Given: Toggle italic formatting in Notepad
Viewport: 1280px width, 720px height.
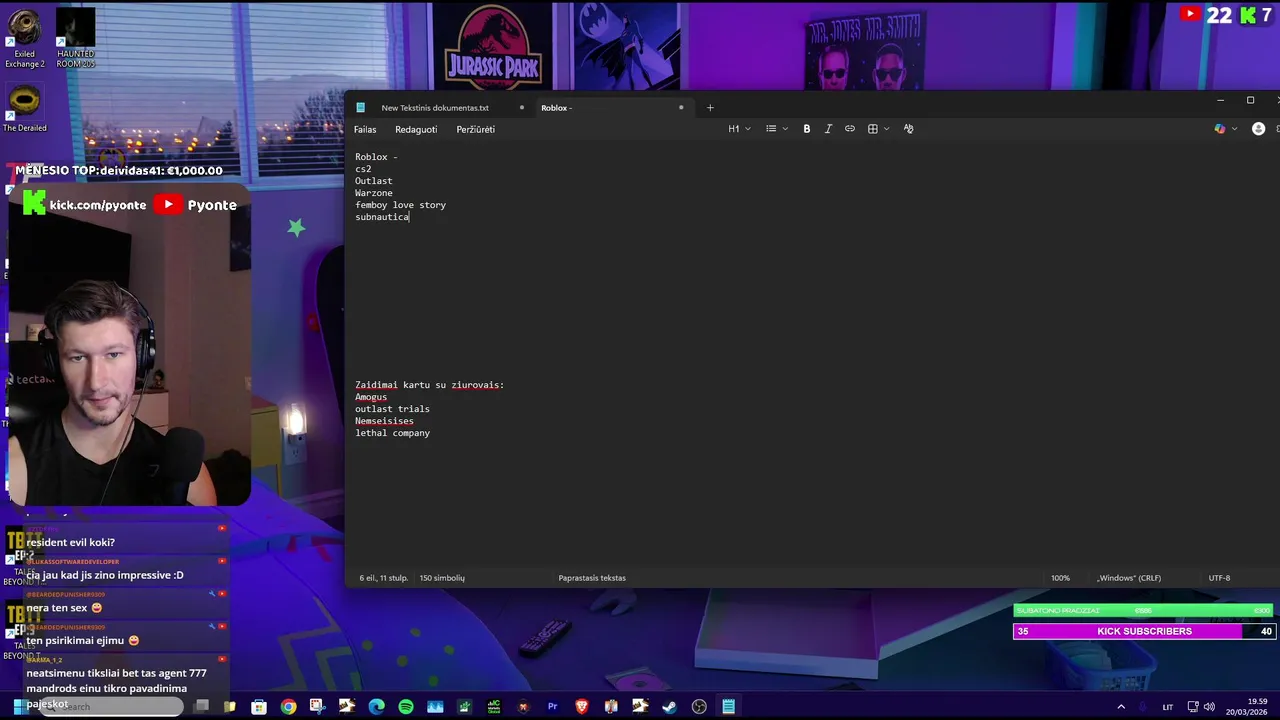Looking at the screenshot, I should pyautogui.click(x=828, y=129).
